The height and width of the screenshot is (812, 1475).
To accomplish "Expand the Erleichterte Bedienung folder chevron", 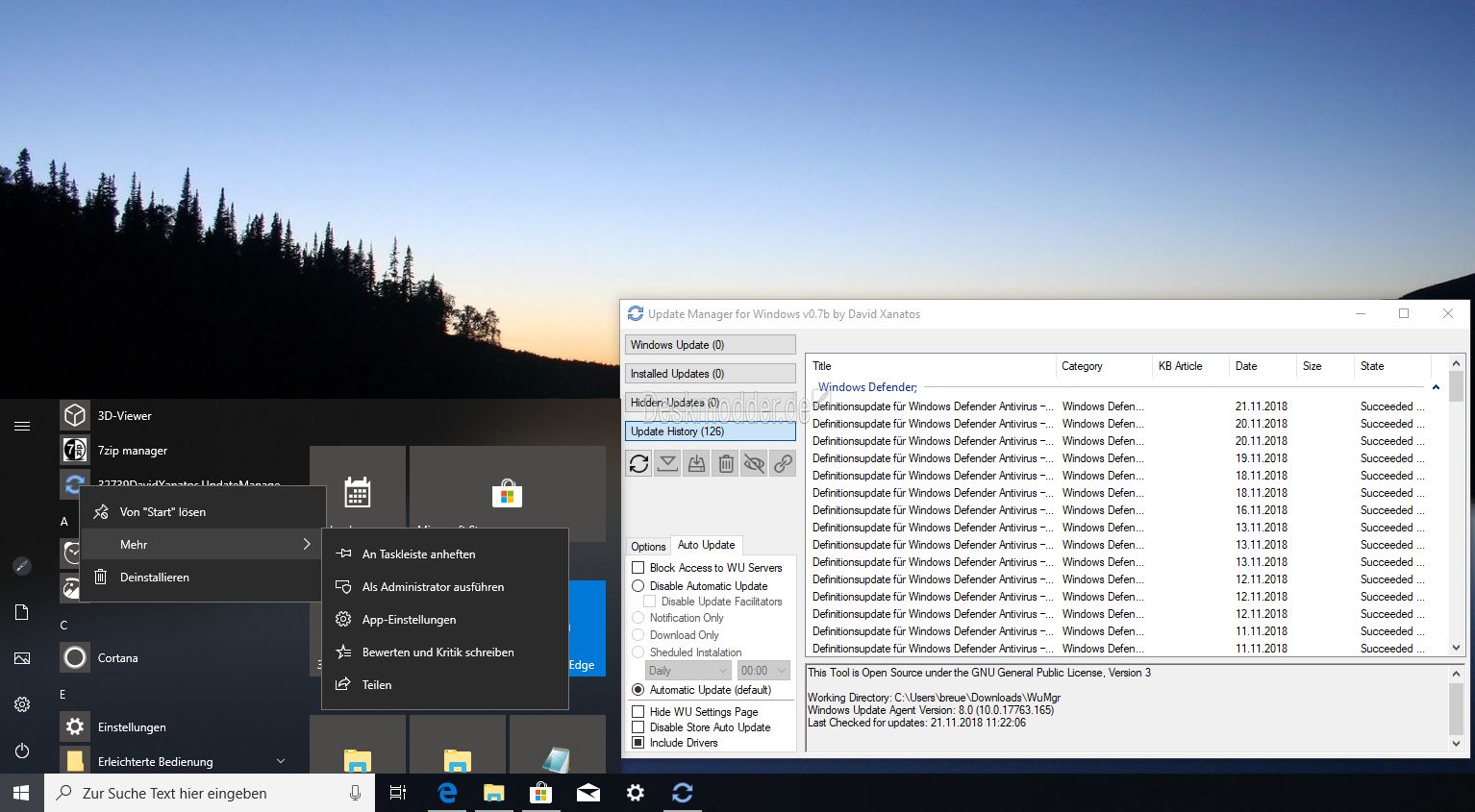I will pyautogui.click(x=281, y=761).
